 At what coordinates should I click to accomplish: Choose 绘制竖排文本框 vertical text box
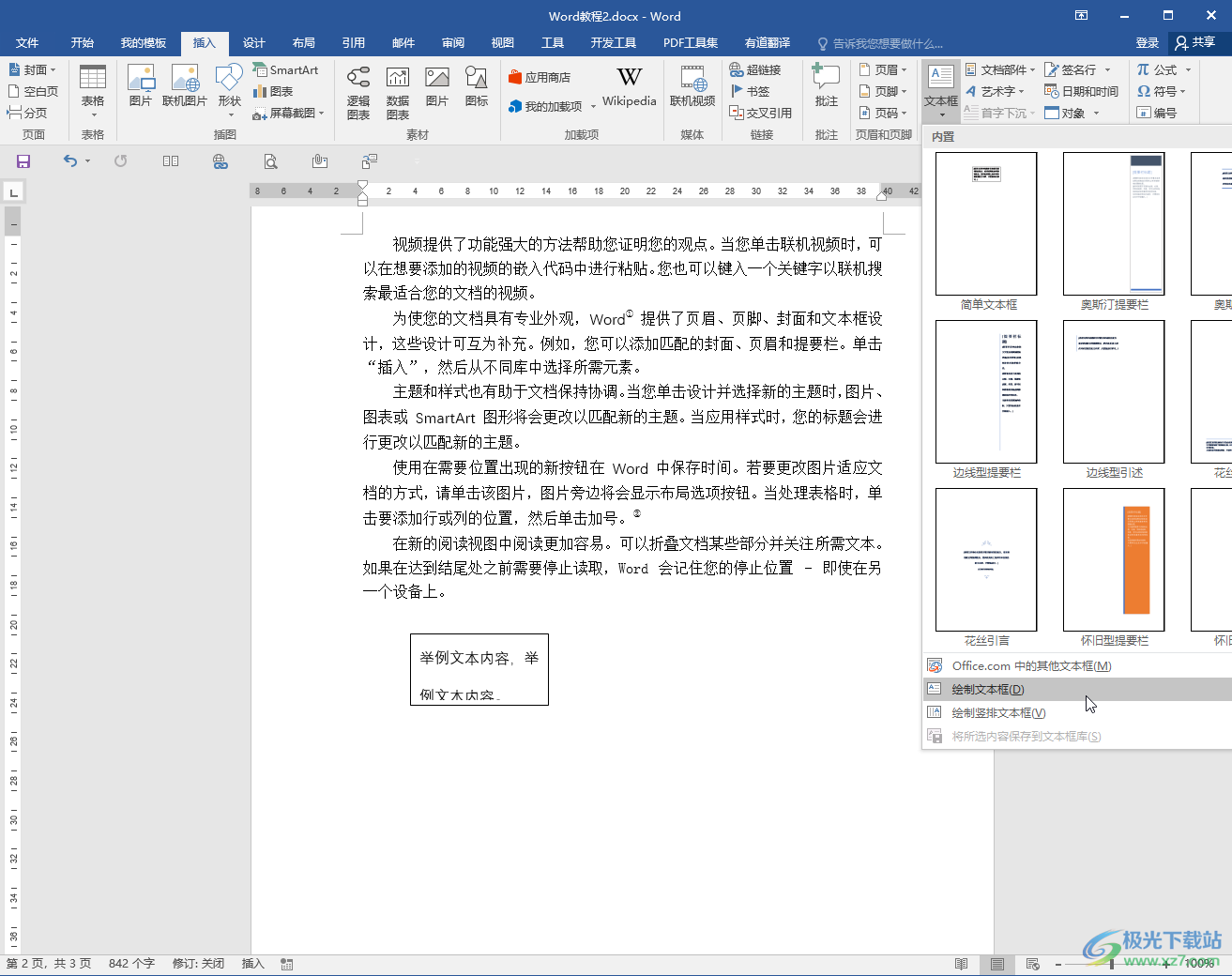coord(1077,713)
